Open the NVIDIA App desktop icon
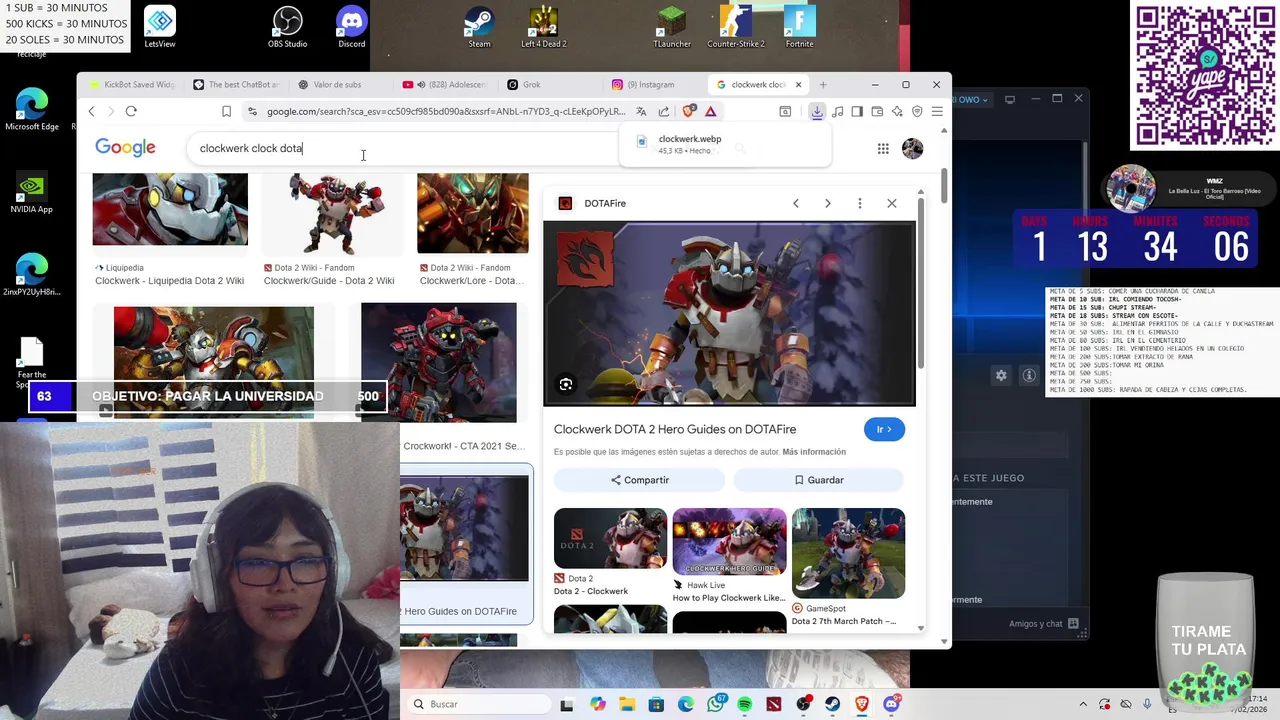 (32, 192)
